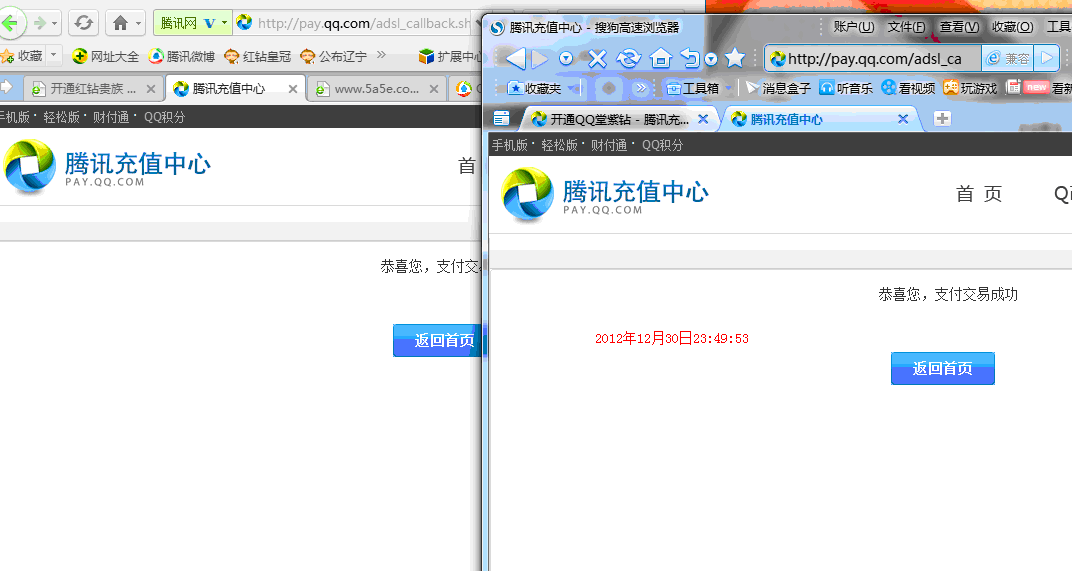Expand more bookmarks chevron in left browser
Viewport: 1072px width, 571px height.
click(x=381, y=55)
